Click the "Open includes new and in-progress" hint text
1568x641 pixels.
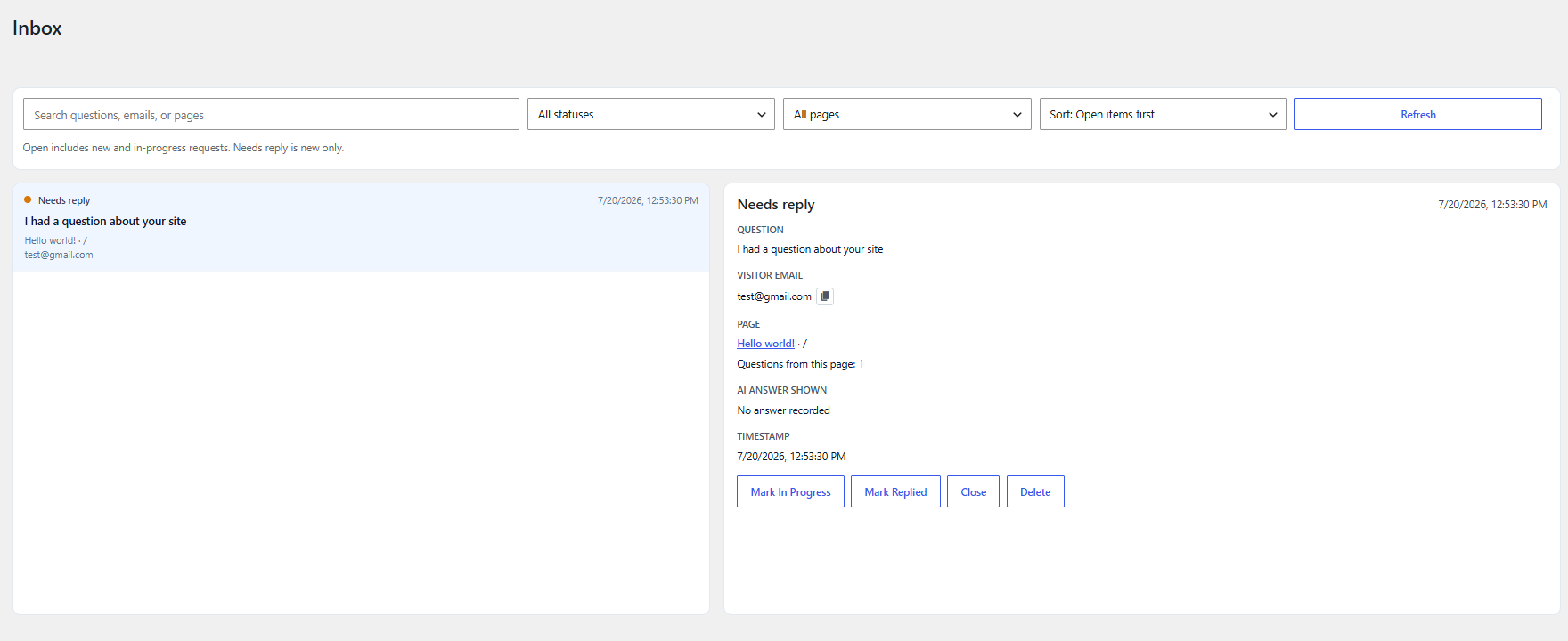tap(184, 148)
